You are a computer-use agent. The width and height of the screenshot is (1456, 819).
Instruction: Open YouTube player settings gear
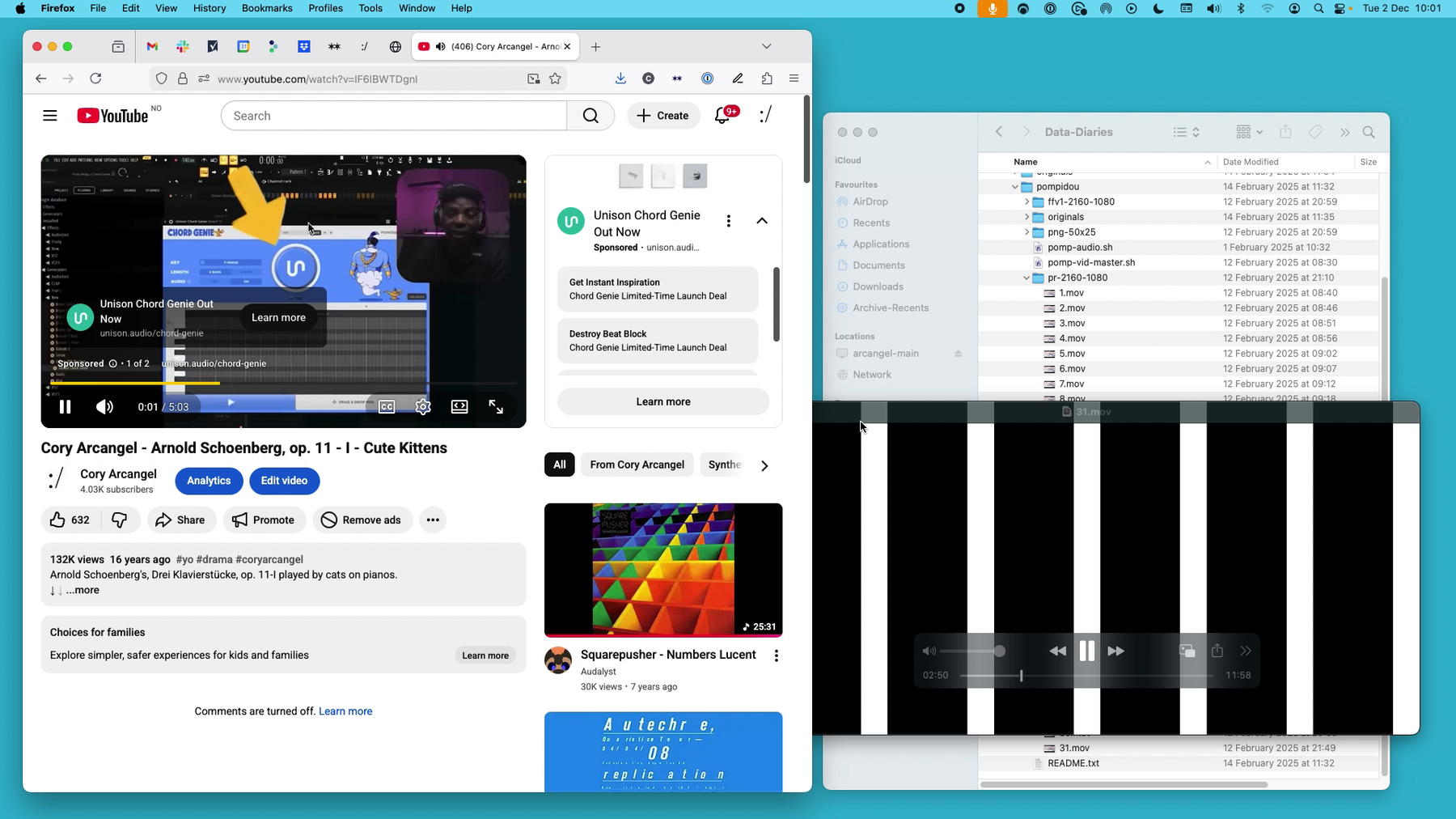tap(423, 407)
